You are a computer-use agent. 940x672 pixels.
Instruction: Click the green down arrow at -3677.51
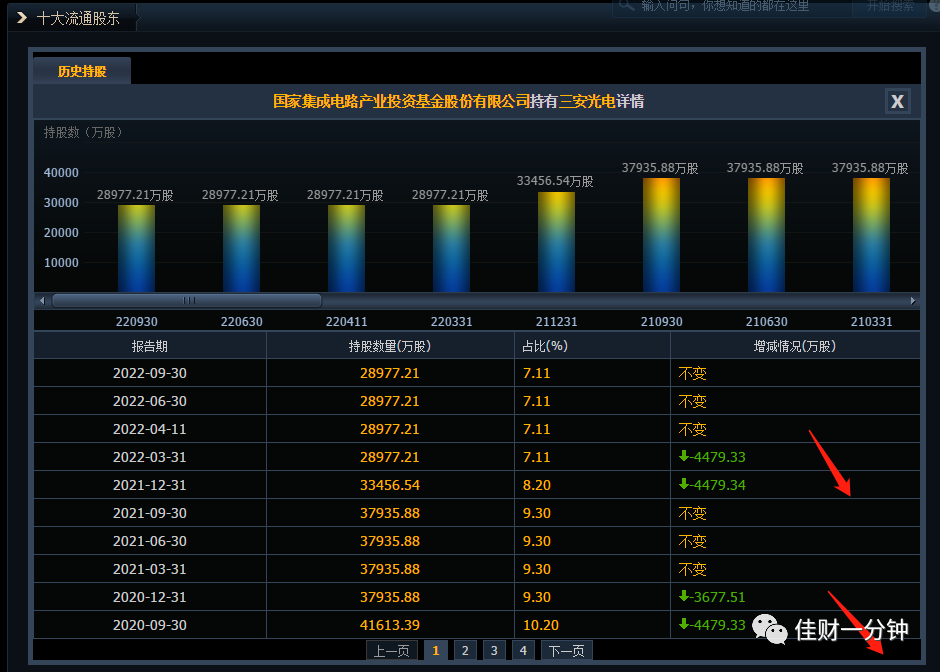point(683,596)
